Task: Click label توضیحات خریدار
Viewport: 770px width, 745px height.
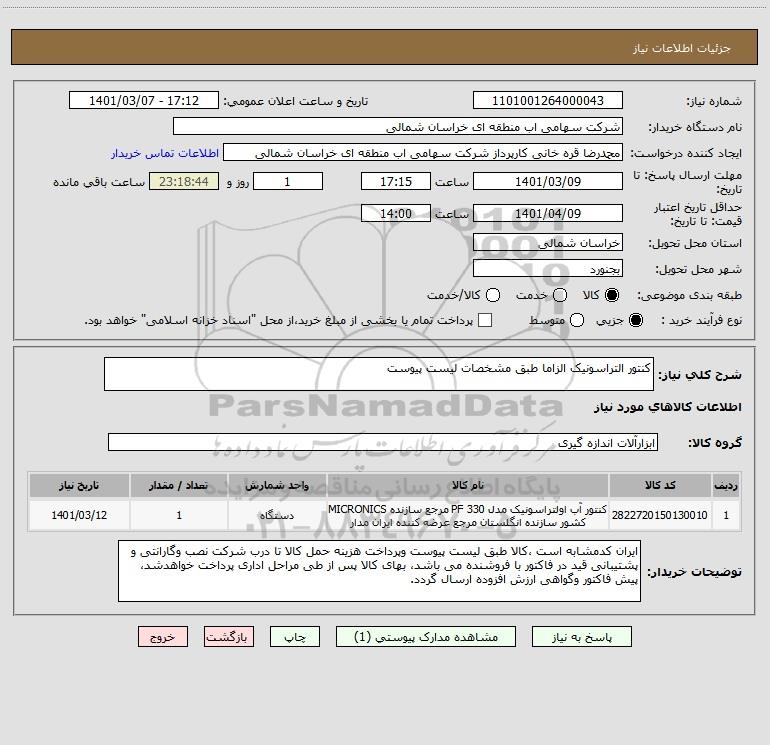Action: (694, 572)
